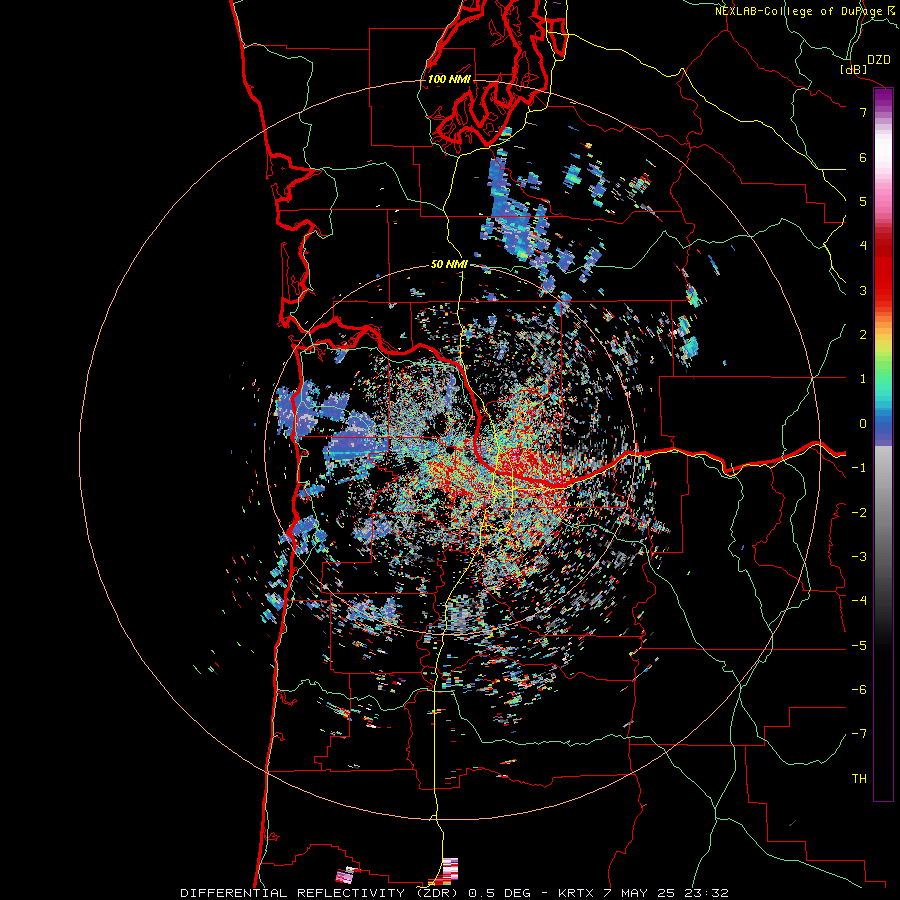Click the red section of the color bar

(x=883, y=270)
